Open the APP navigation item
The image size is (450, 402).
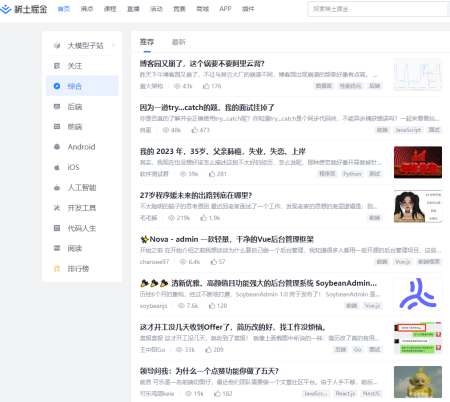[225, 9]
